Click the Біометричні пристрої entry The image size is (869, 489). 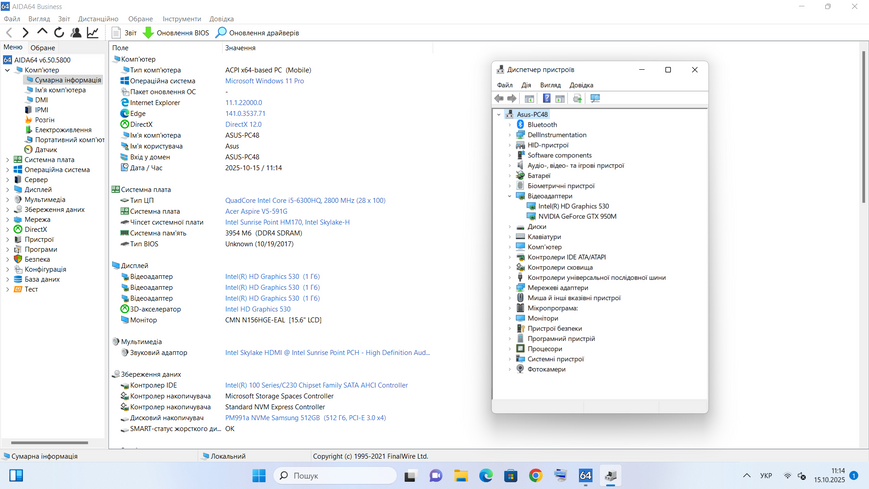pyautogui.click(x=561, y=186)
